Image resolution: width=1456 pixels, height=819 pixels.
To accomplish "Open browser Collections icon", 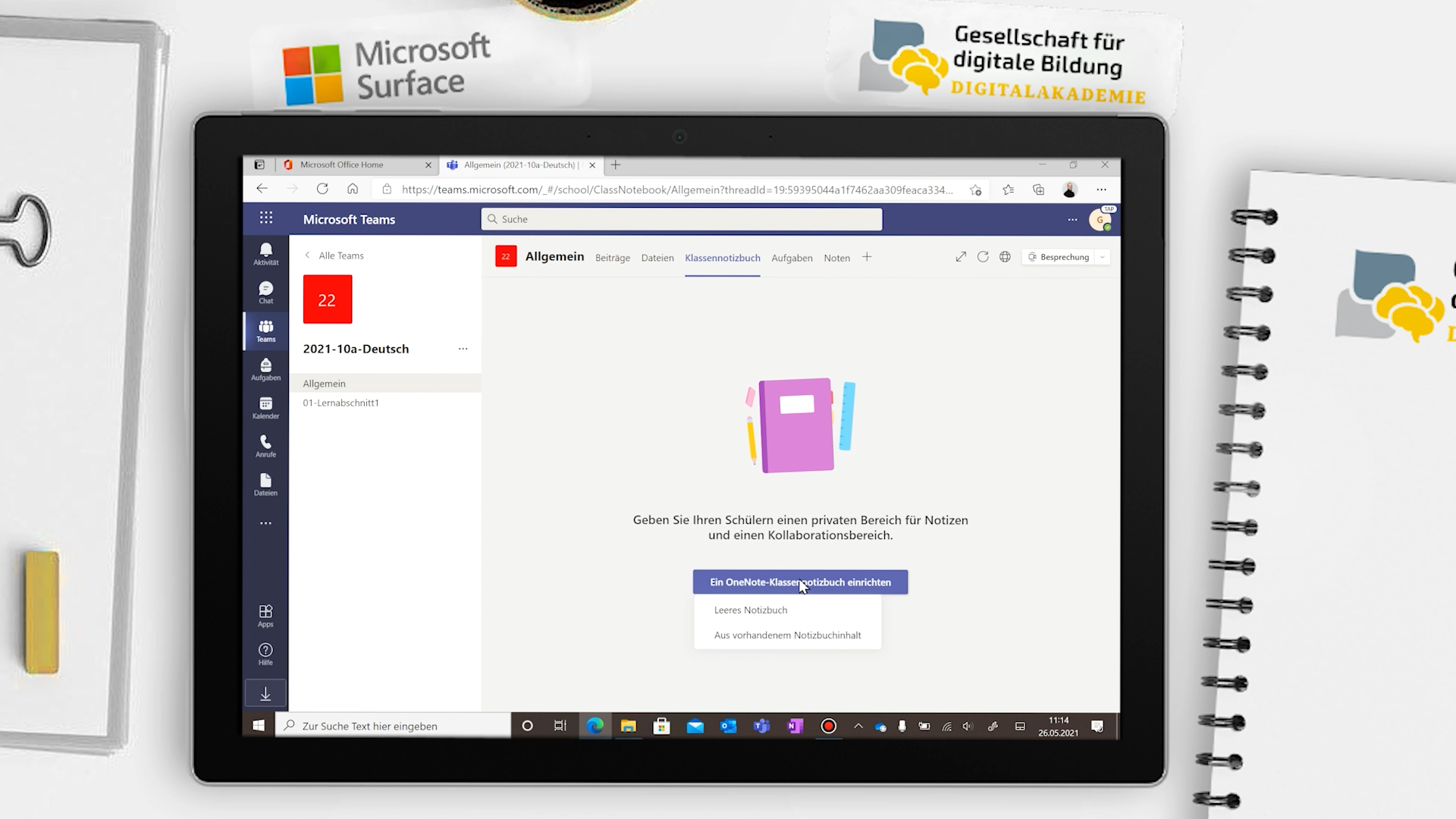I will [x=1038, y=190].
